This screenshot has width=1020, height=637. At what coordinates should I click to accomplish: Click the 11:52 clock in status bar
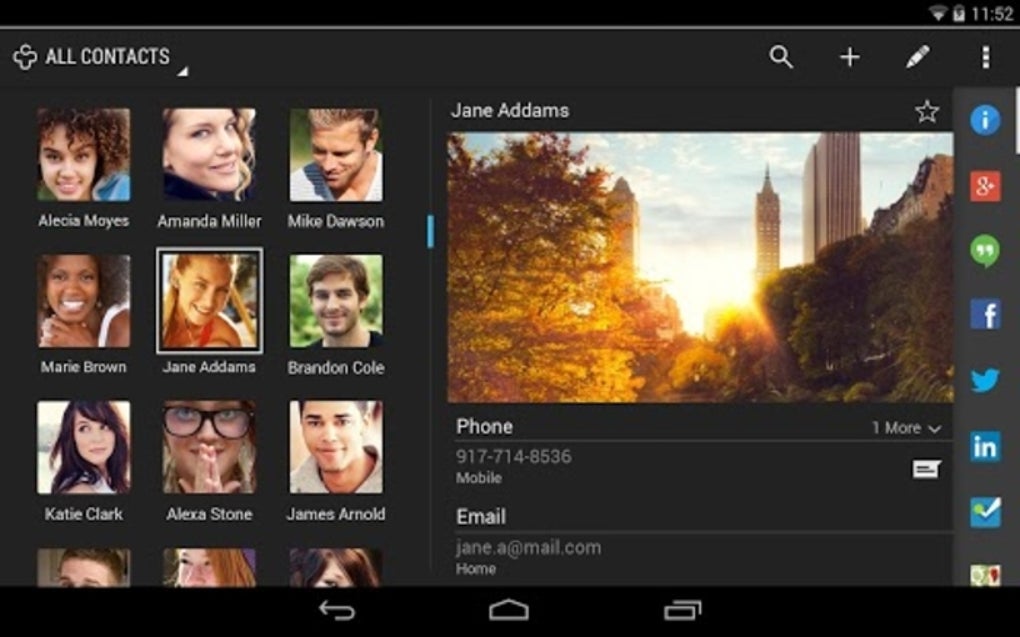pyautogui.click(x=991, y=14)
